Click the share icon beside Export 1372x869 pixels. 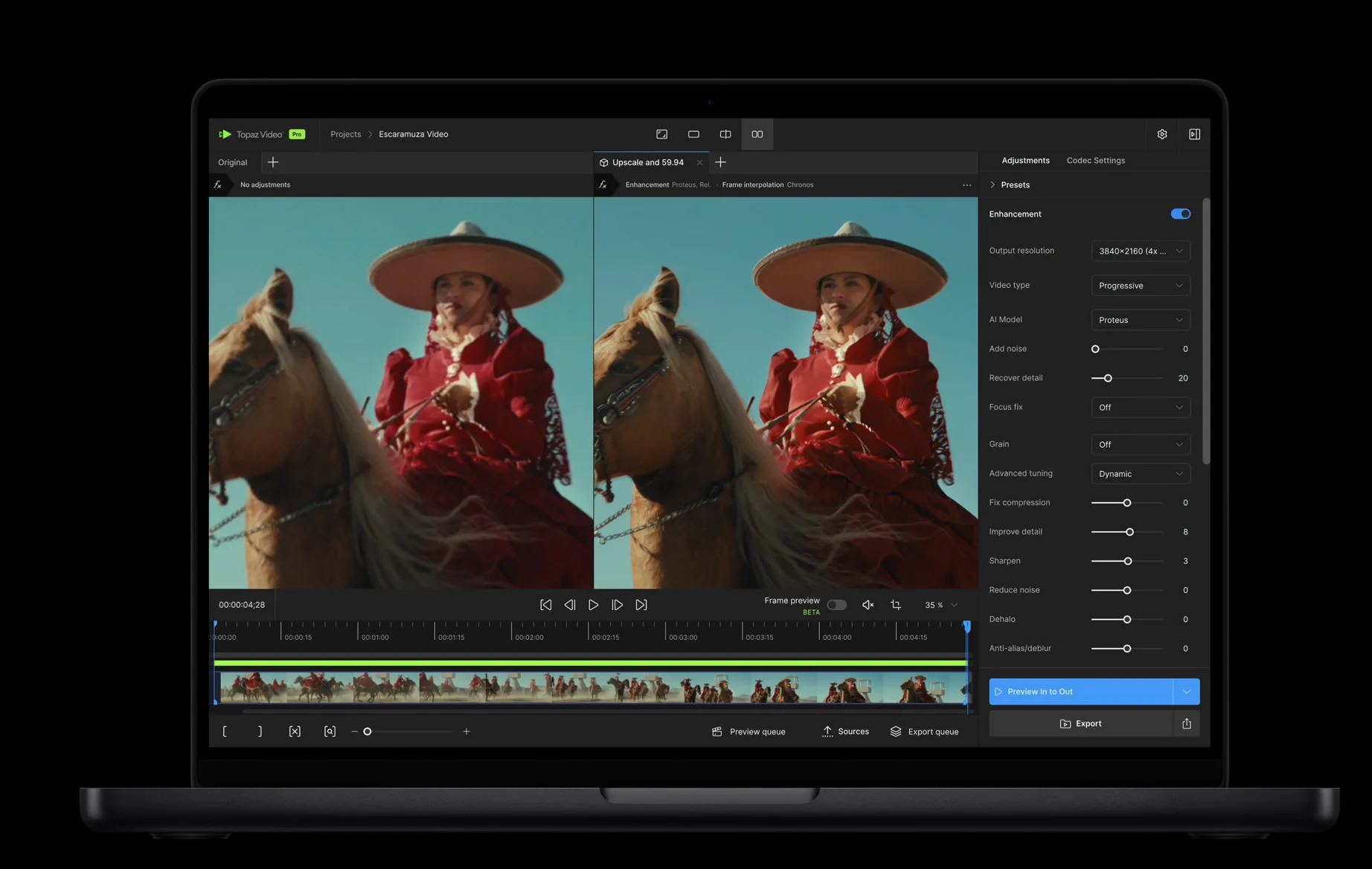[1186, 723]
